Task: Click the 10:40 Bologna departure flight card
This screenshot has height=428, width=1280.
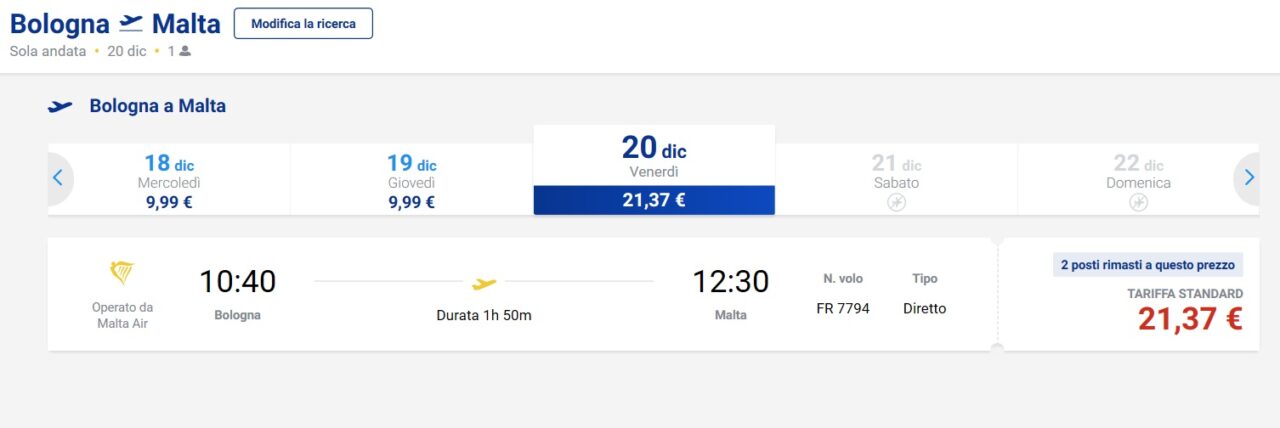Action: pos(522,294)
